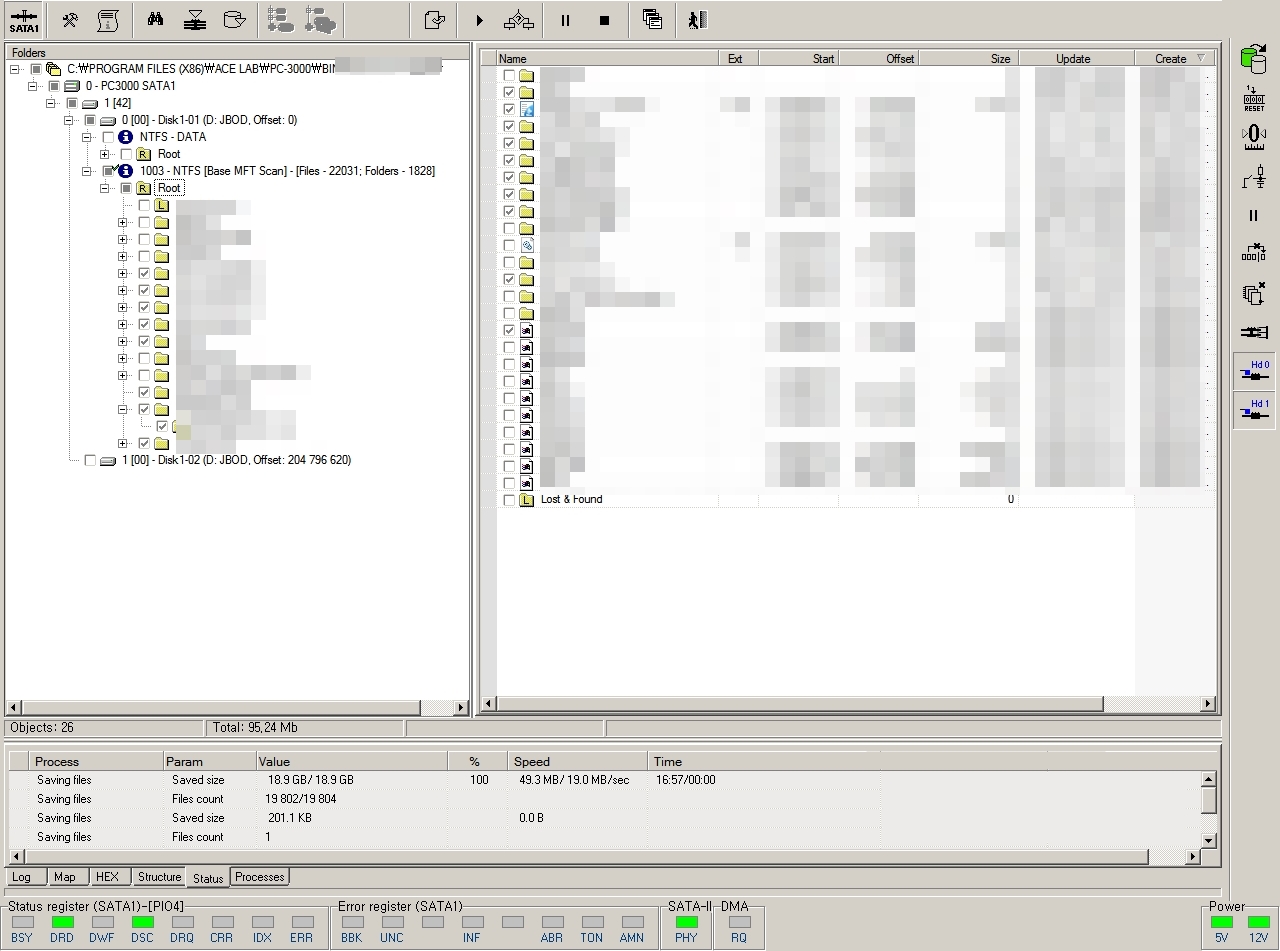This screenshot has width=1280, height=951.
Task: Click the file list horizontal scrollbar thumb
Action: (799, 704)
